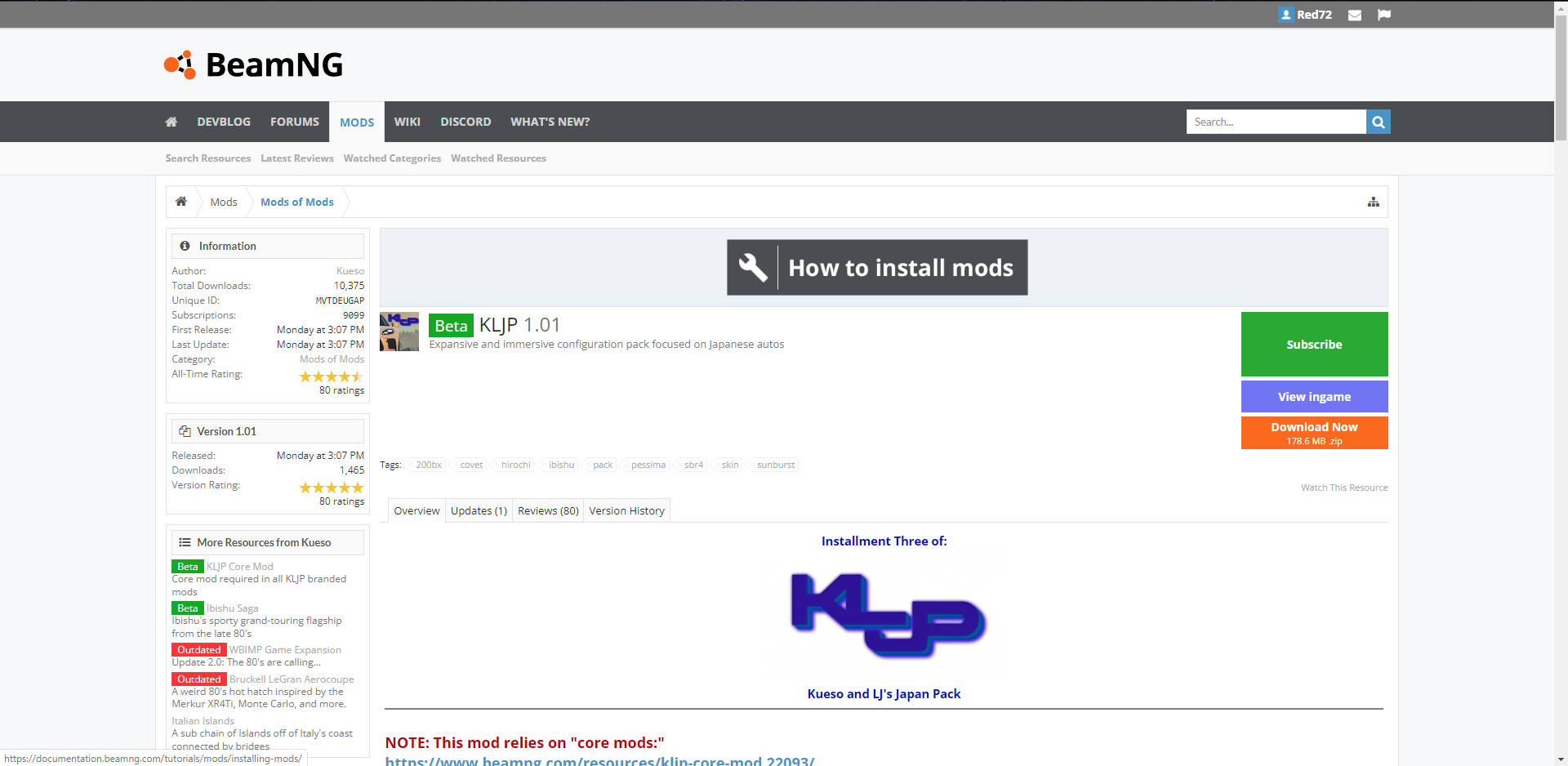Viewport: 1568px width, 766px height.
Task: Open Latest Reviews link
Action: pyautogui.click(x=297, y=158)
